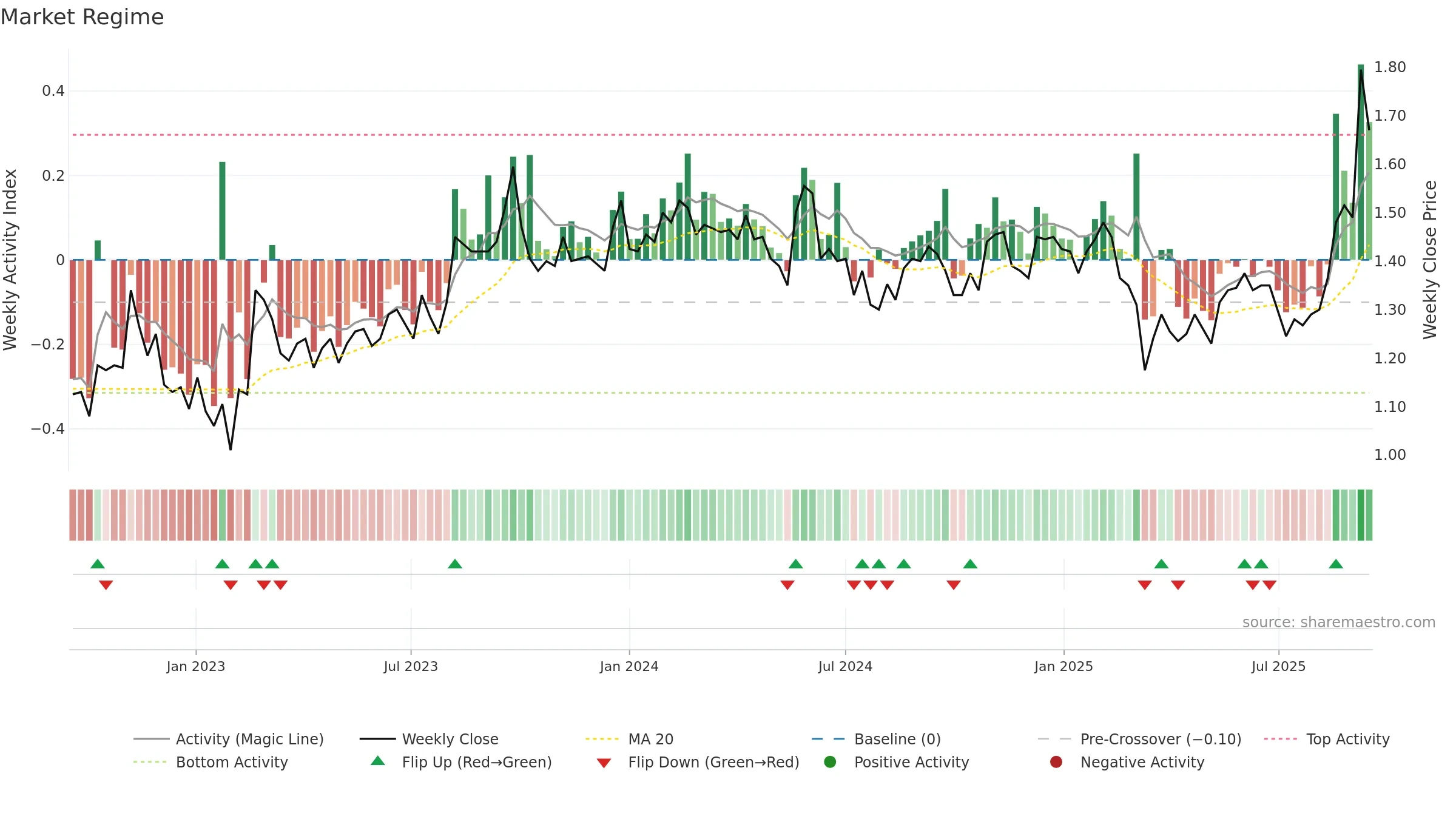Click the Market Regime chart title

pyautogui.click(x=82, y=17)
